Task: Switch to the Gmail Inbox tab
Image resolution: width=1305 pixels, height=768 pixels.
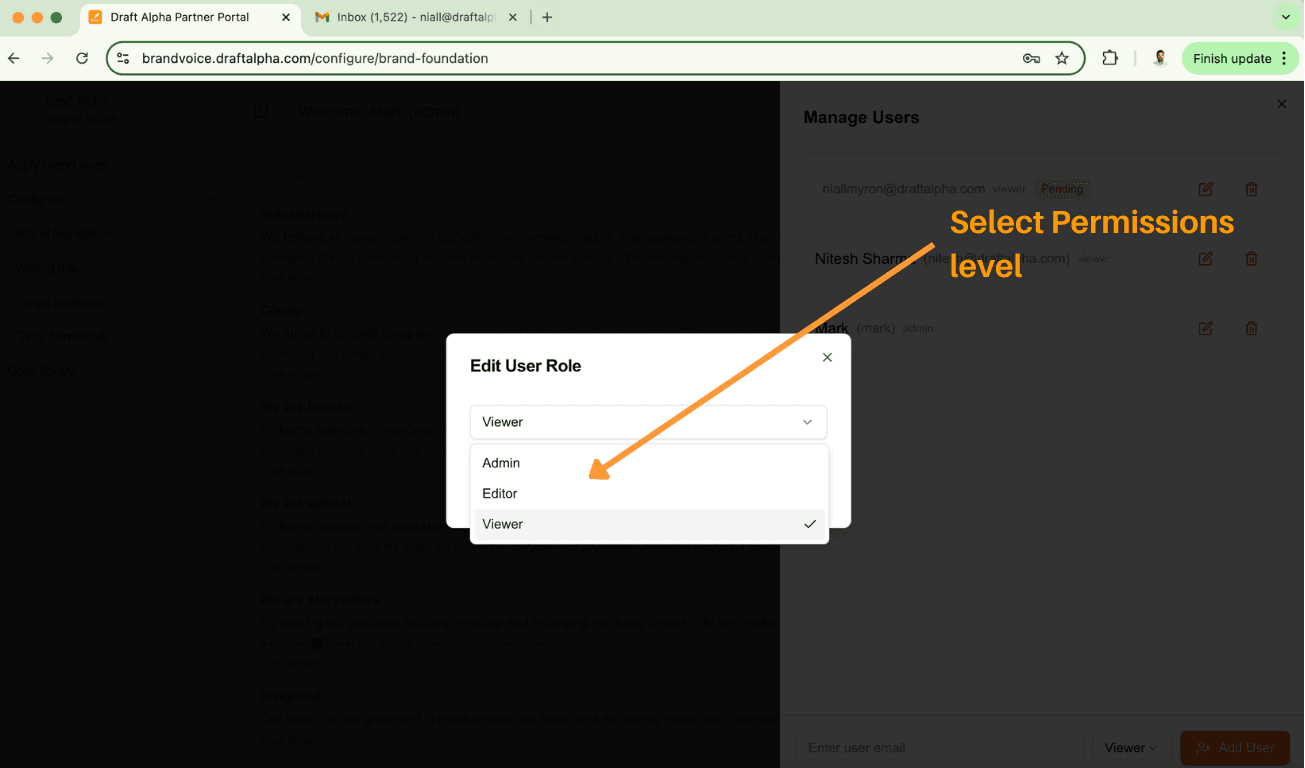Action: (x=416, y=18)
